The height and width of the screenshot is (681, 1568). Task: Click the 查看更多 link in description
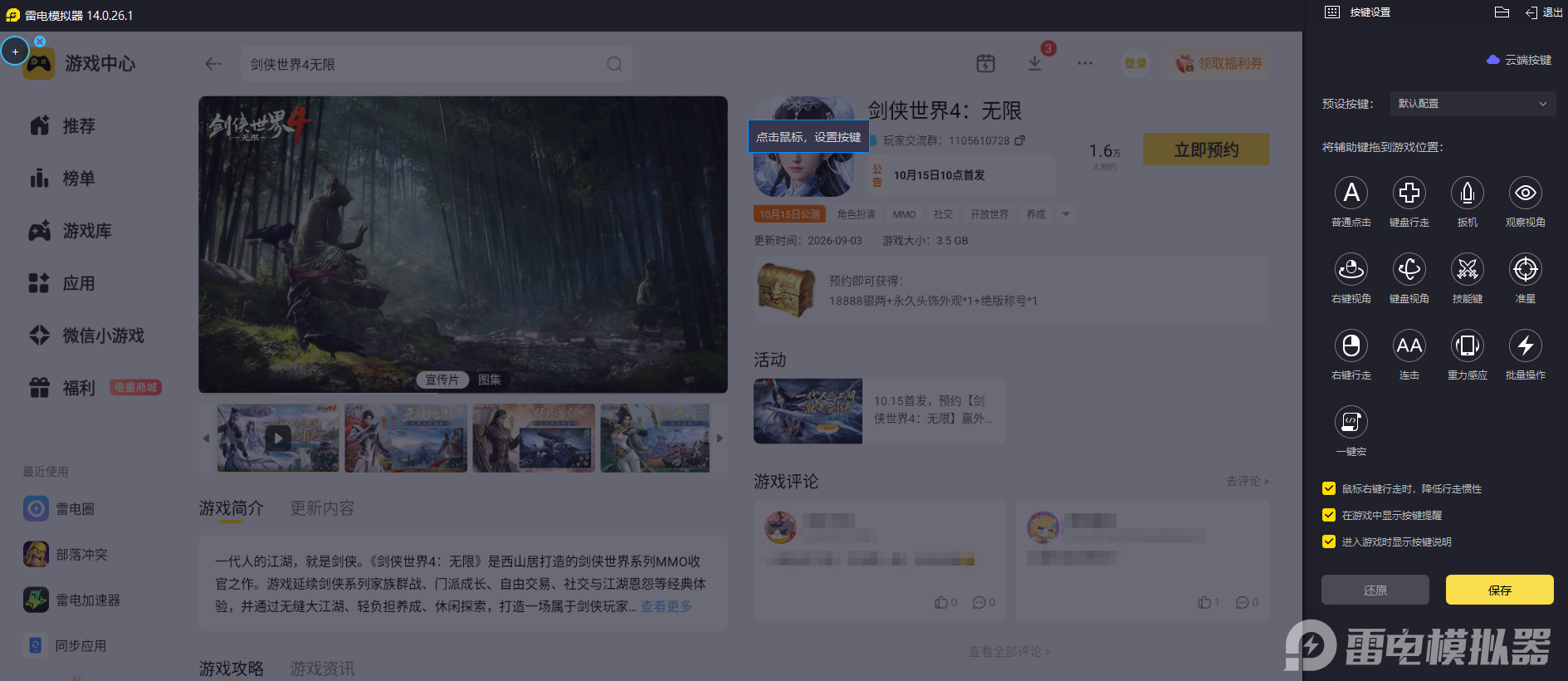(x=667, y=606)
